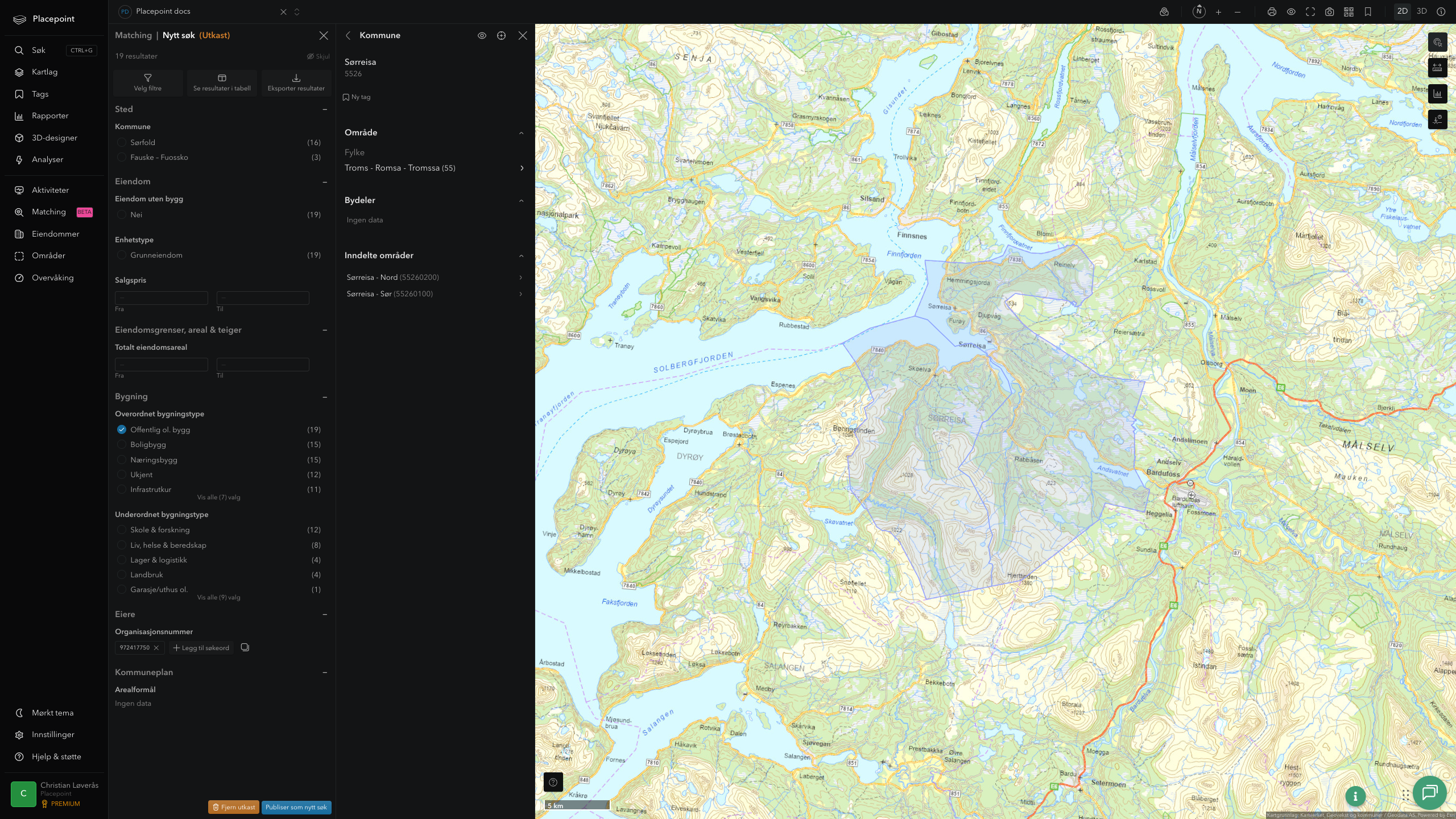Collapse the Eiendom filter section
The image size is (1456, 819).
(325, 182)
